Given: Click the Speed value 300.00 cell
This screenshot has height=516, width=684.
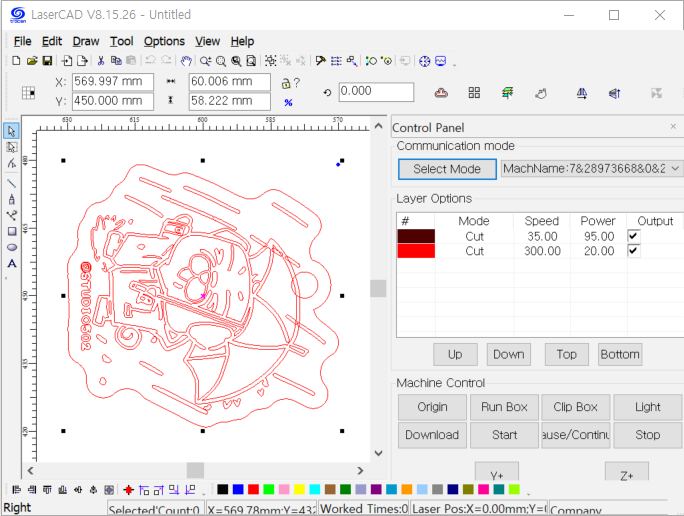Looking at the screenshot, I should 542,251.
